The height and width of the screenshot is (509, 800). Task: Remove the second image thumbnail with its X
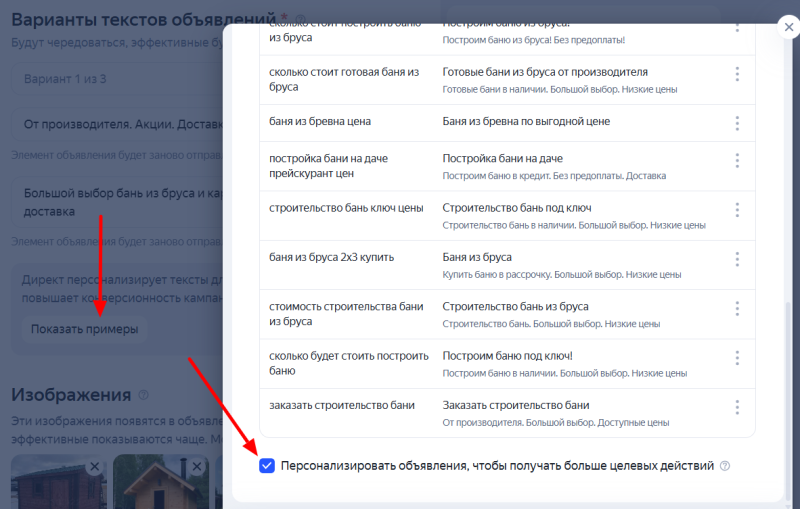(x=196, y=466)
